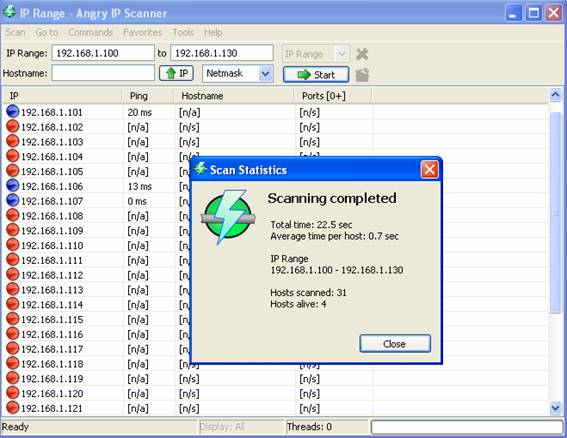Image resolution: width=567 pixels, height=438 pixels.
Task: Open the Help menu
Action: tap(213, 33)
